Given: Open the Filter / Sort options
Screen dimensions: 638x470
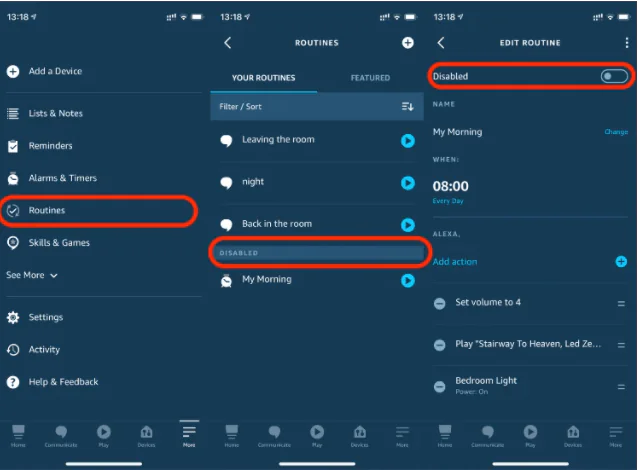Looking at the screenshot, I should (x=317, y=107).
